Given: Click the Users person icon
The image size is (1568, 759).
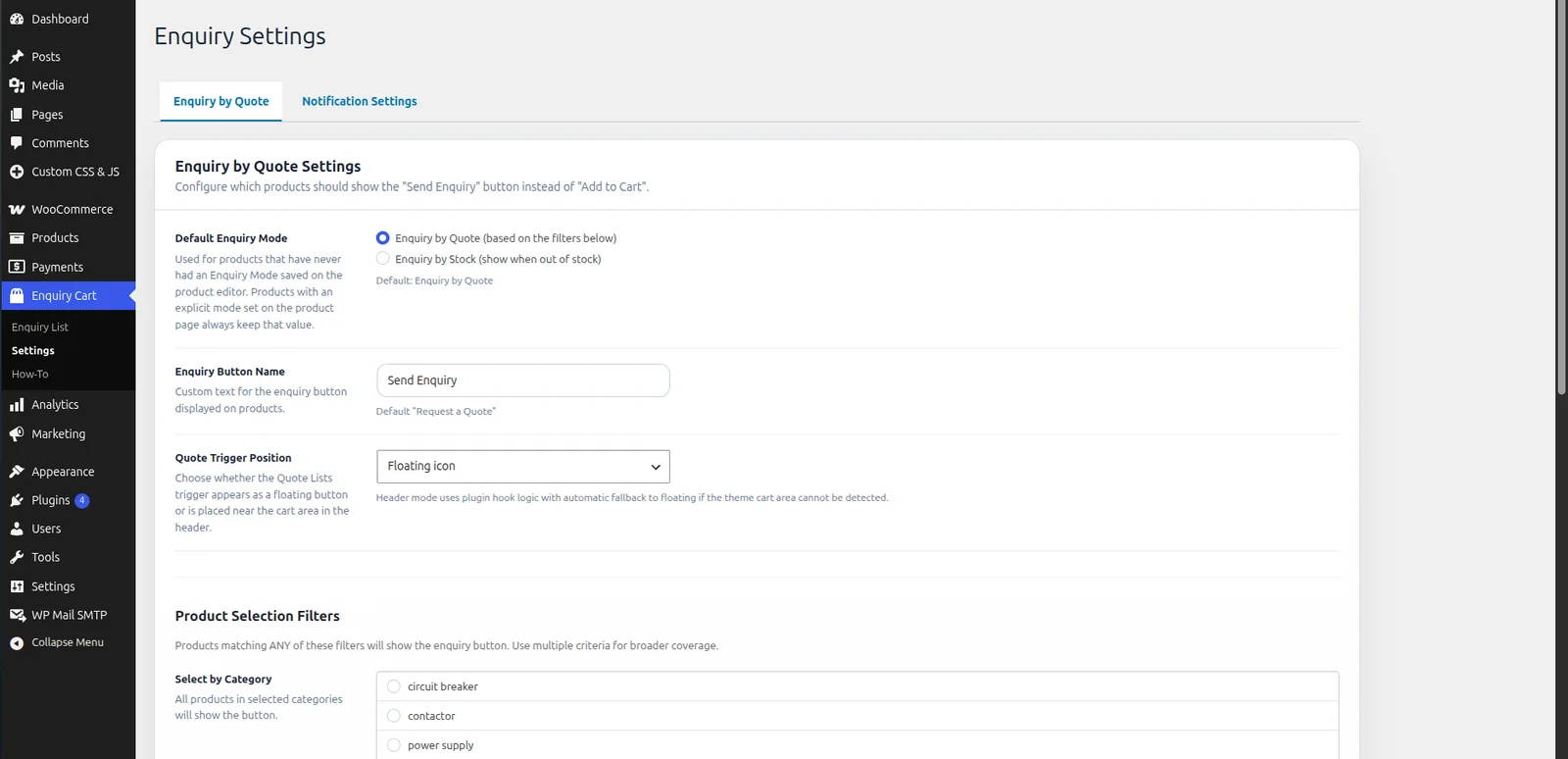Looking at the screenshot, I should click(x=17, y=529).
